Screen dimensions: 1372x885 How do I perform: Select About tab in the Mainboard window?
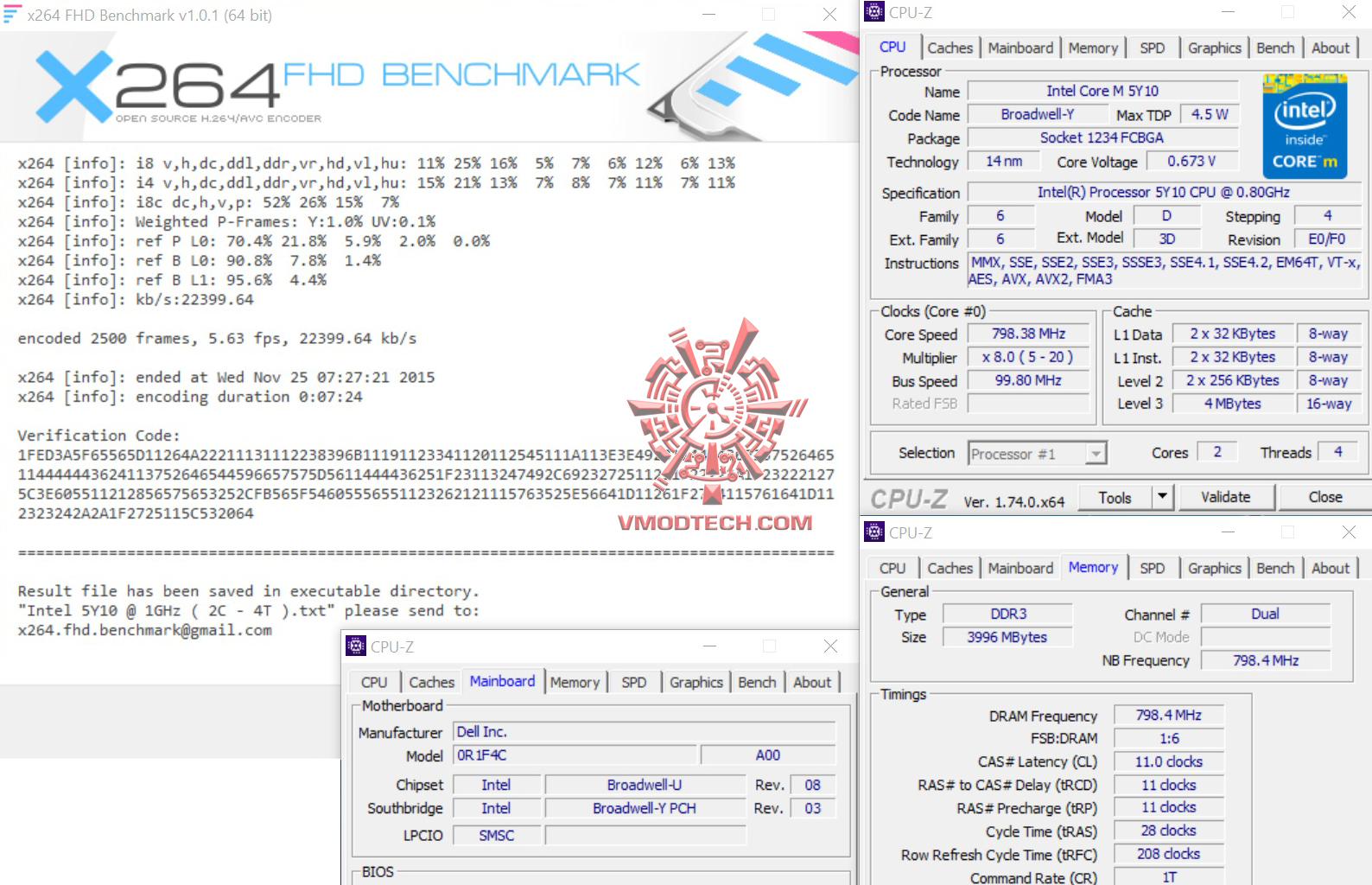812,682
